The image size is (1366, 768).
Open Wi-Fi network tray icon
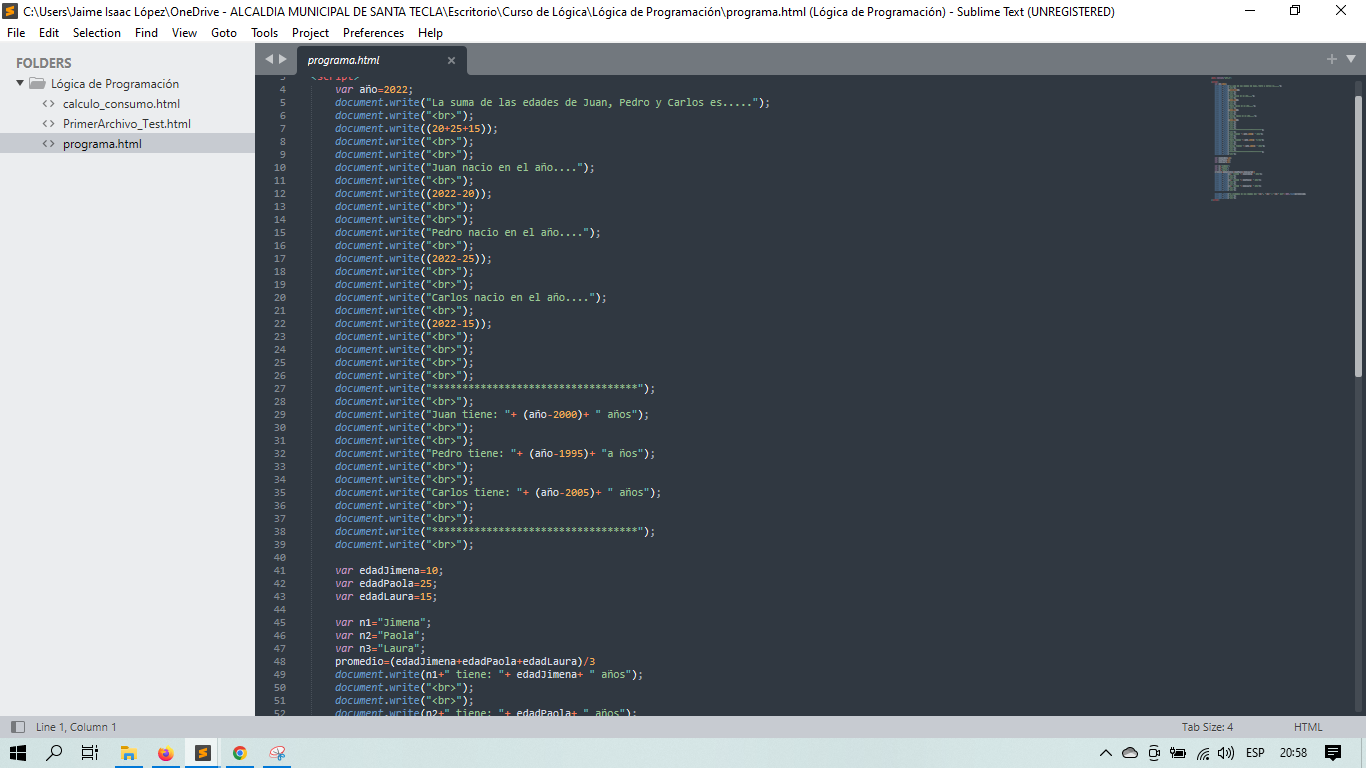pos(1203,753)
